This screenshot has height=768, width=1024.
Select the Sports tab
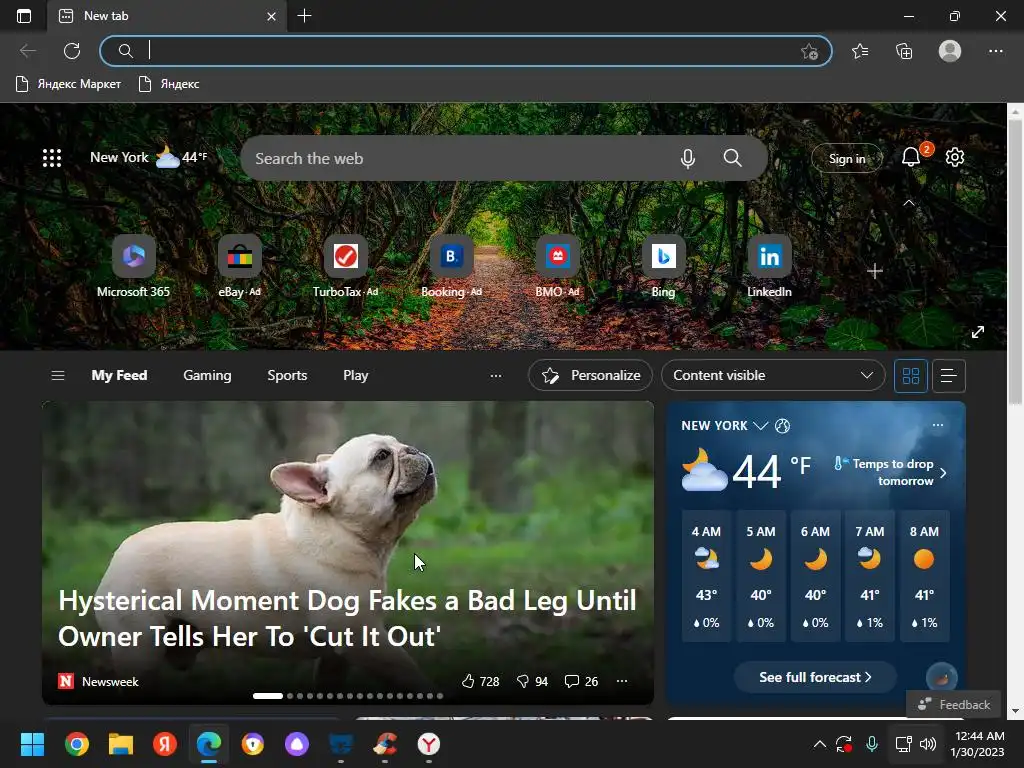(x=287, y=376)
